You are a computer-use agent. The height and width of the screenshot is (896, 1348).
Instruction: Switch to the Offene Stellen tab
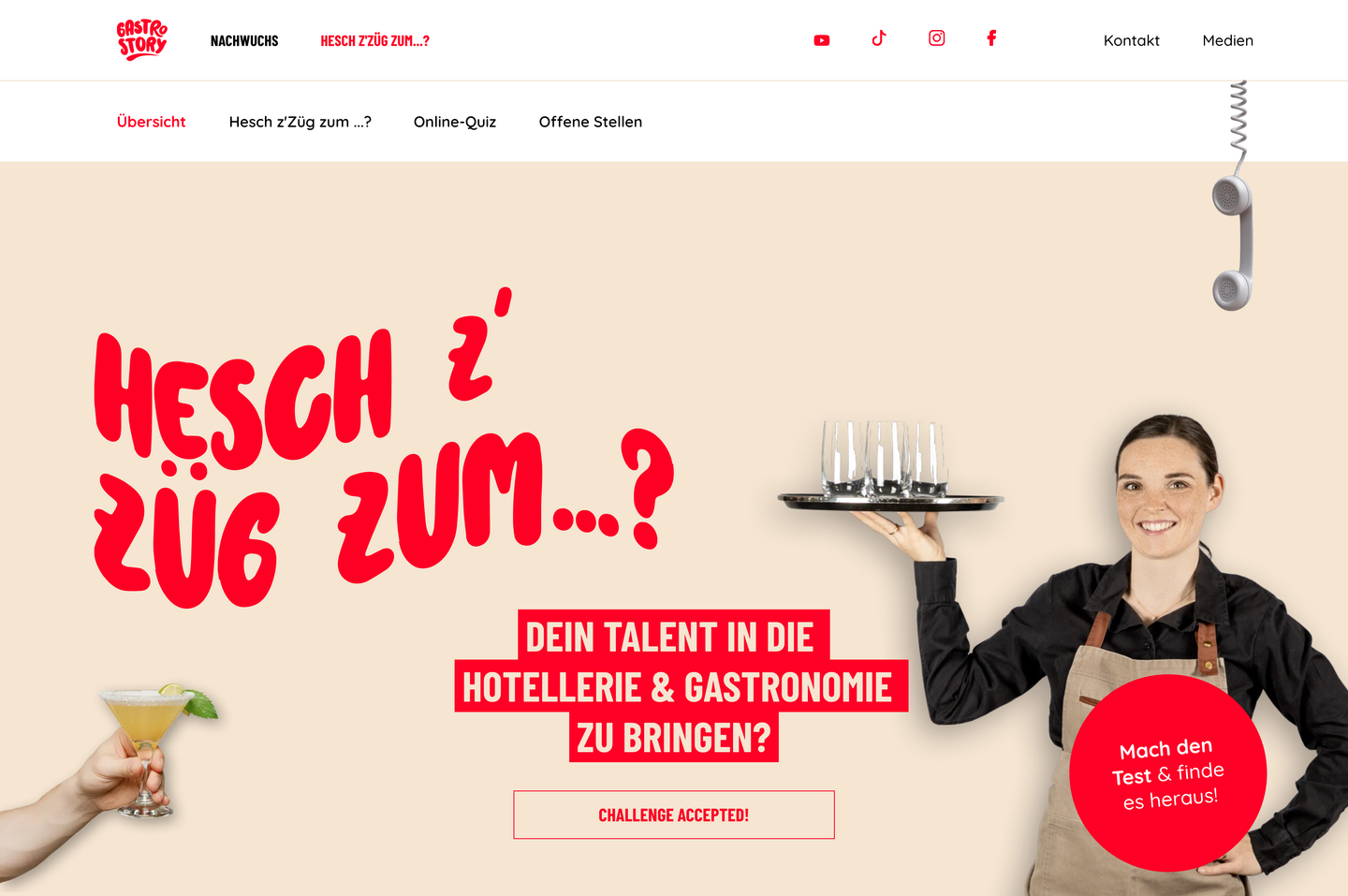point(590,122)
